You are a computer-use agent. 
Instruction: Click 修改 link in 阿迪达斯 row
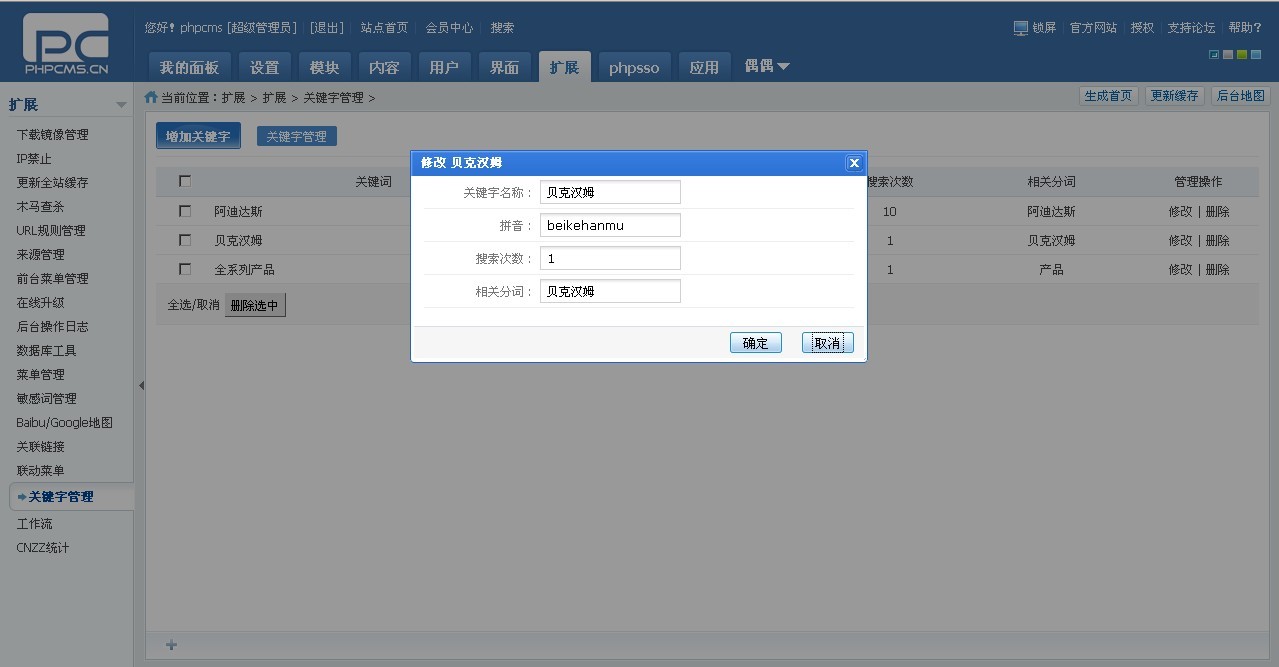point(1180,211)
